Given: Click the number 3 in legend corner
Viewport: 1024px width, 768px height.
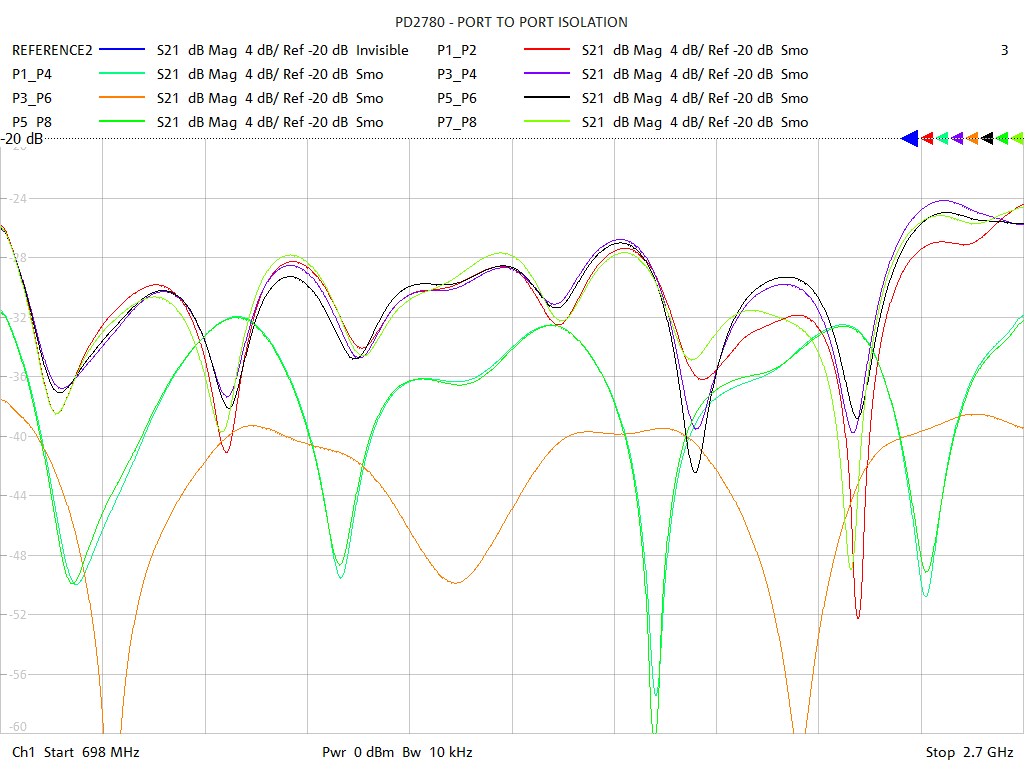Looking at the screenshot, I should click(x=1004, y=50).
